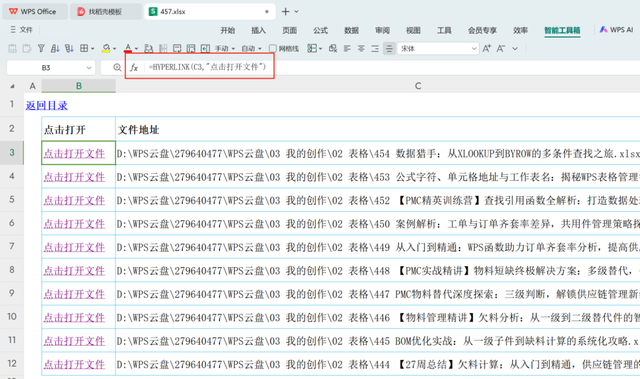Click the fx insert function icon
This screenshot has height=379, width=640.
[x=134, y=67]
